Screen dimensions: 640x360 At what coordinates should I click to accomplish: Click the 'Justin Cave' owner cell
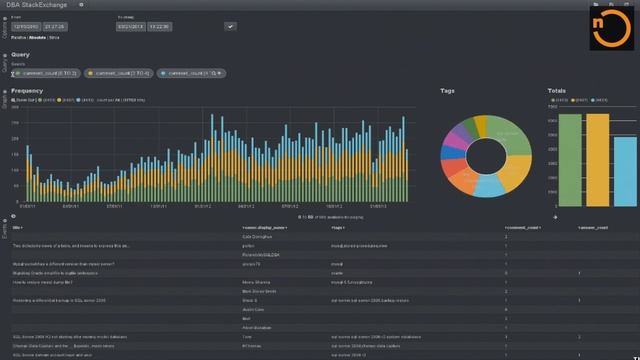(253, 309)
